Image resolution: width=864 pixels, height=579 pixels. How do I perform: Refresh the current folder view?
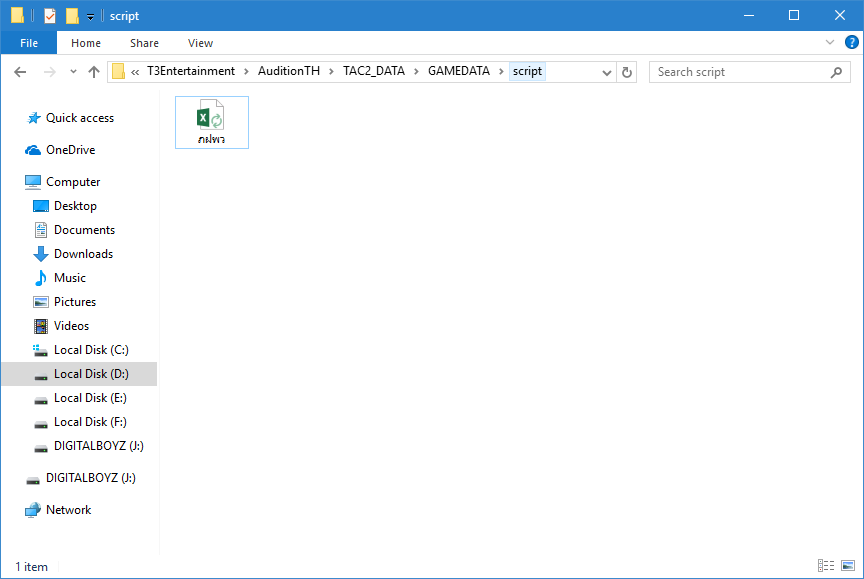click(x=627, y=72)
